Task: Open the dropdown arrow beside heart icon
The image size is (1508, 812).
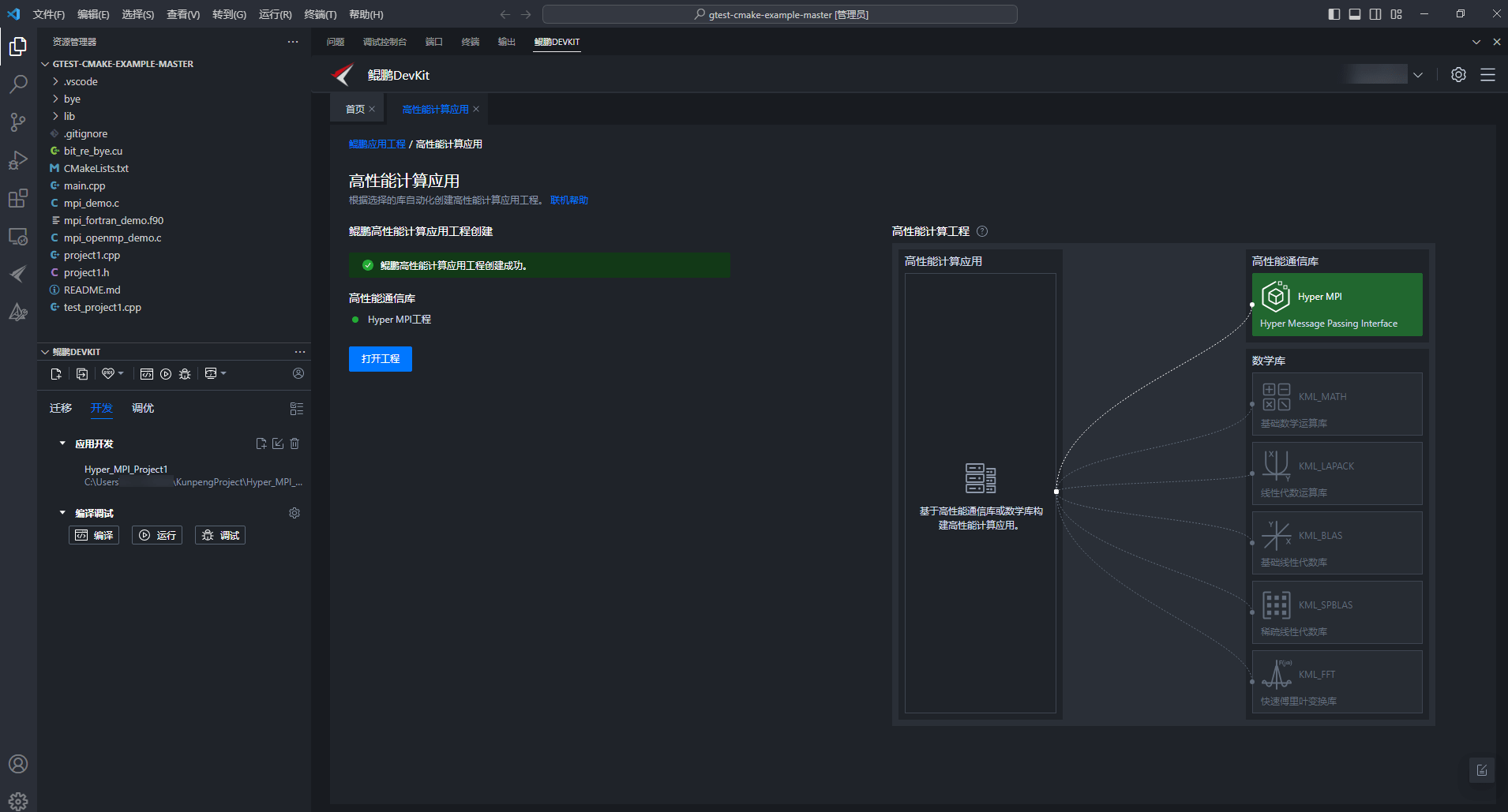Action: coord(122,373)
